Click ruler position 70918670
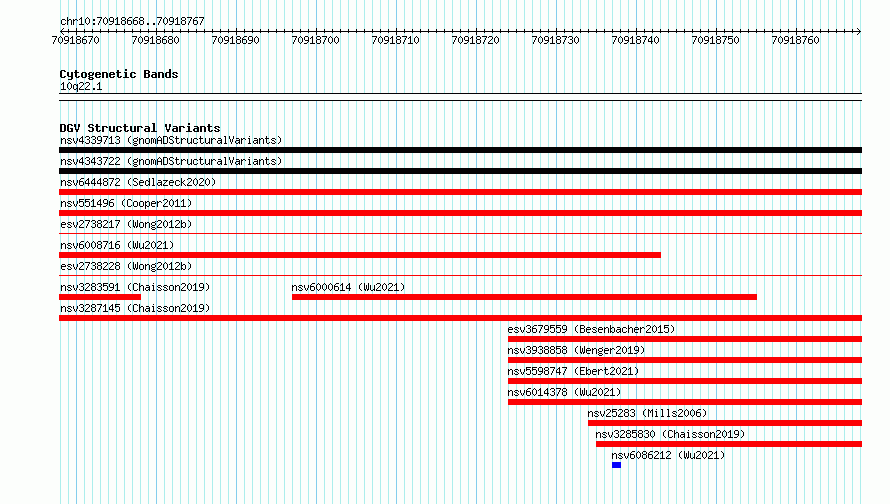Screen dimensions: 890x504 point(75,40)
